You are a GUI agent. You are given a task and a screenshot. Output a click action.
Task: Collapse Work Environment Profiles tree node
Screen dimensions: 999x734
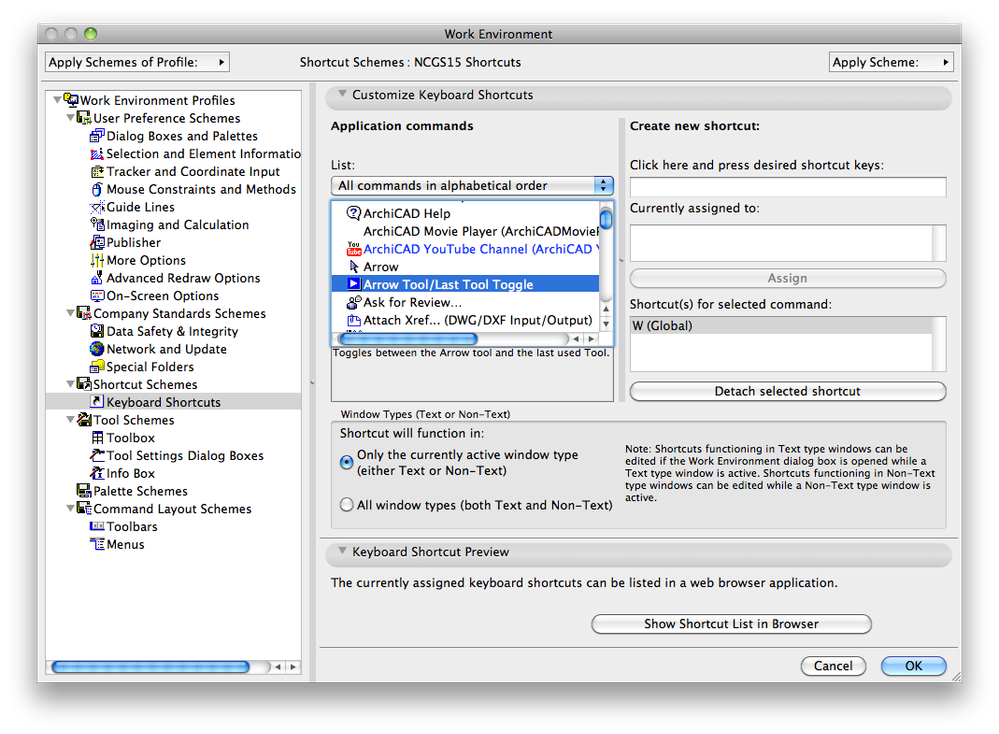[57, 100]
